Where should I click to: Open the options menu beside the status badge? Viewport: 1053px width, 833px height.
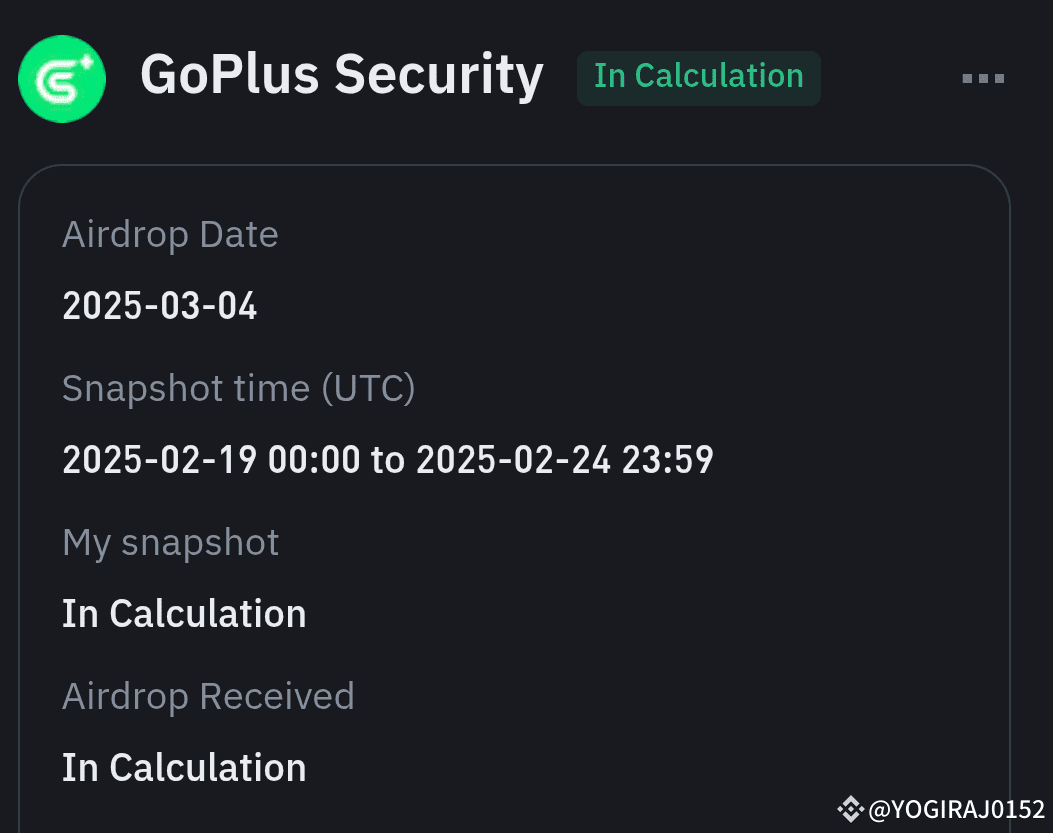click(983, 78)
